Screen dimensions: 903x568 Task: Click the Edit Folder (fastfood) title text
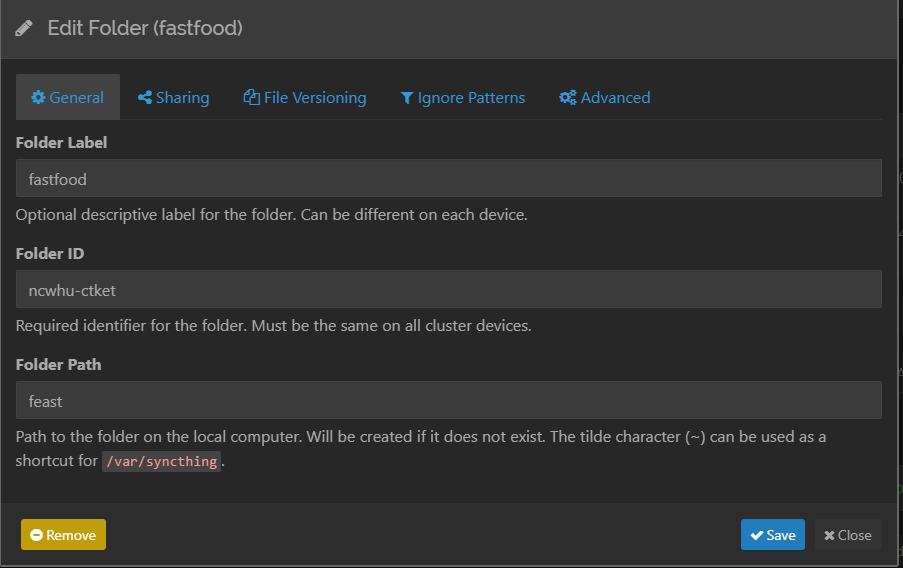145,28
